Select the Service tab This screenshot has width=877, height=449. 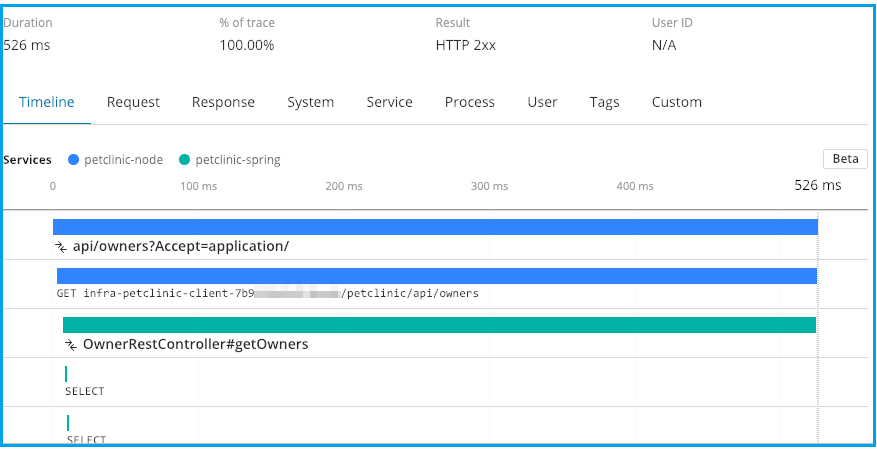click(x=389, y=102)
